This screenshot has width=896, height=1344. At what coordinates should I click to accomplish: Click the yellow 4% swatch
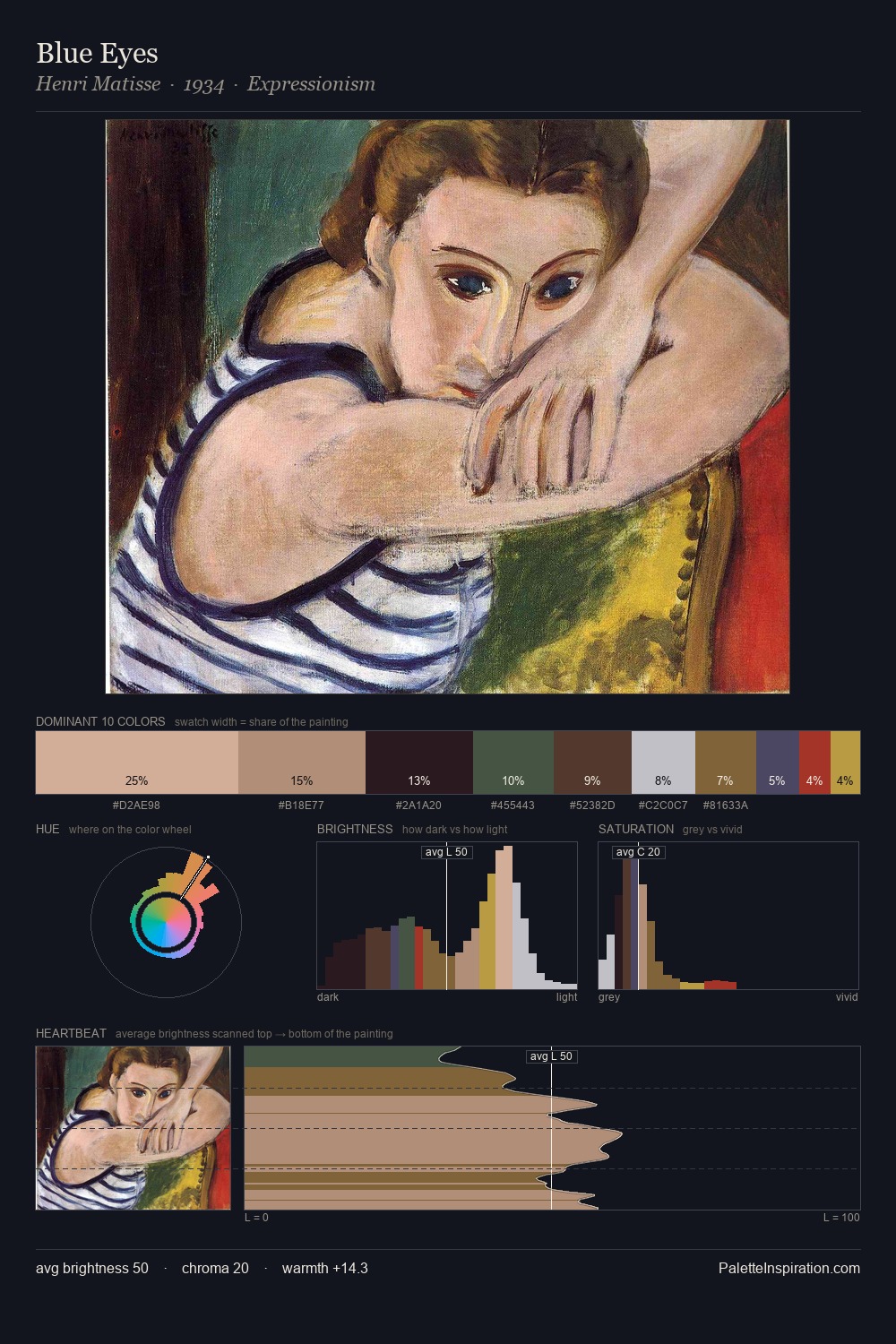coord(845,762)
